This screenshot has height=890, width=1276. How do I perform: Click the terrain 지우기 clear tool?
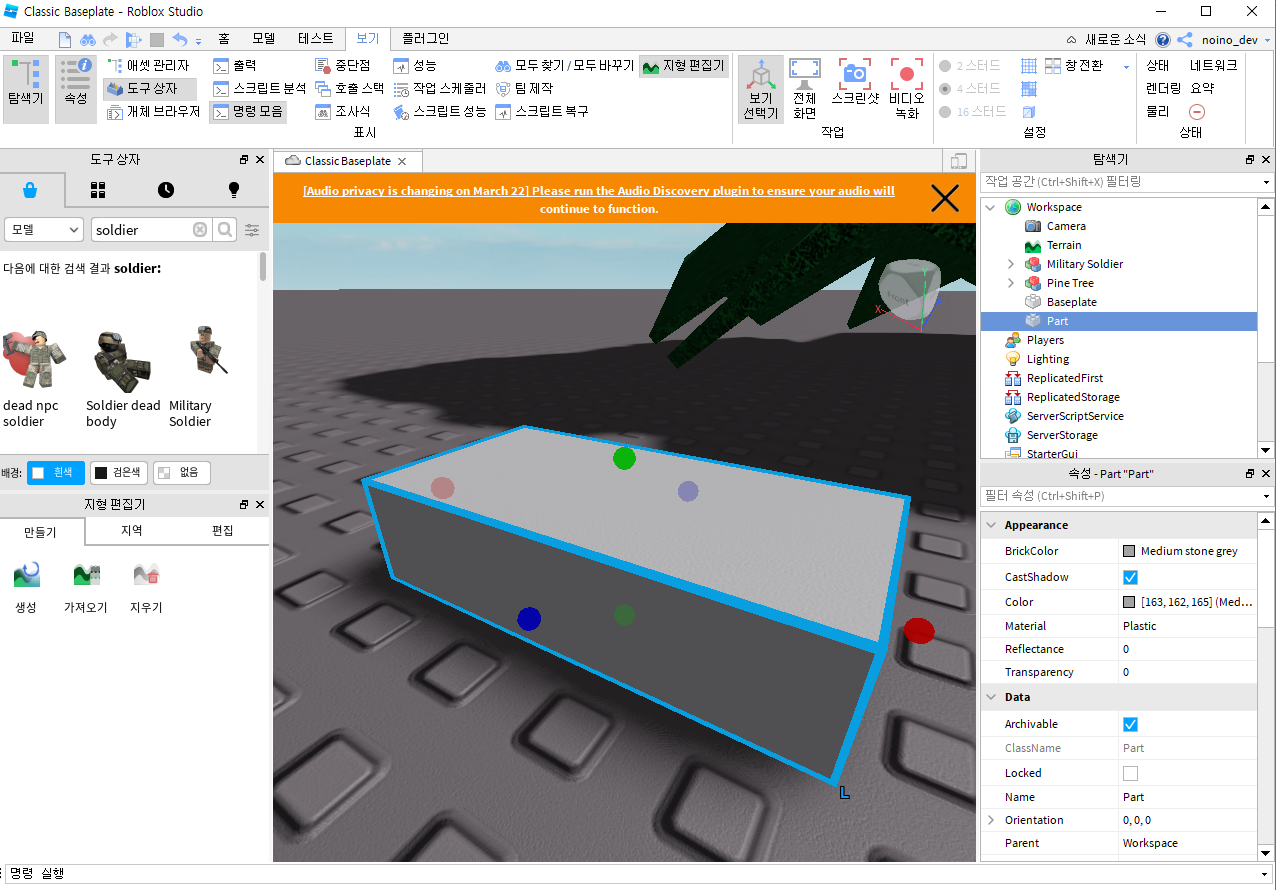(146, 588)
